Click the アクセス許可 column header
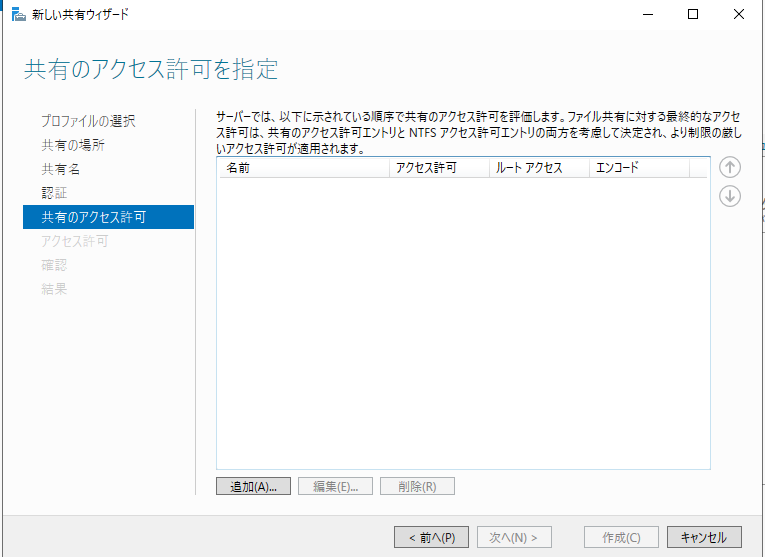This screenshot has height=557, width=765. point(438,168)
